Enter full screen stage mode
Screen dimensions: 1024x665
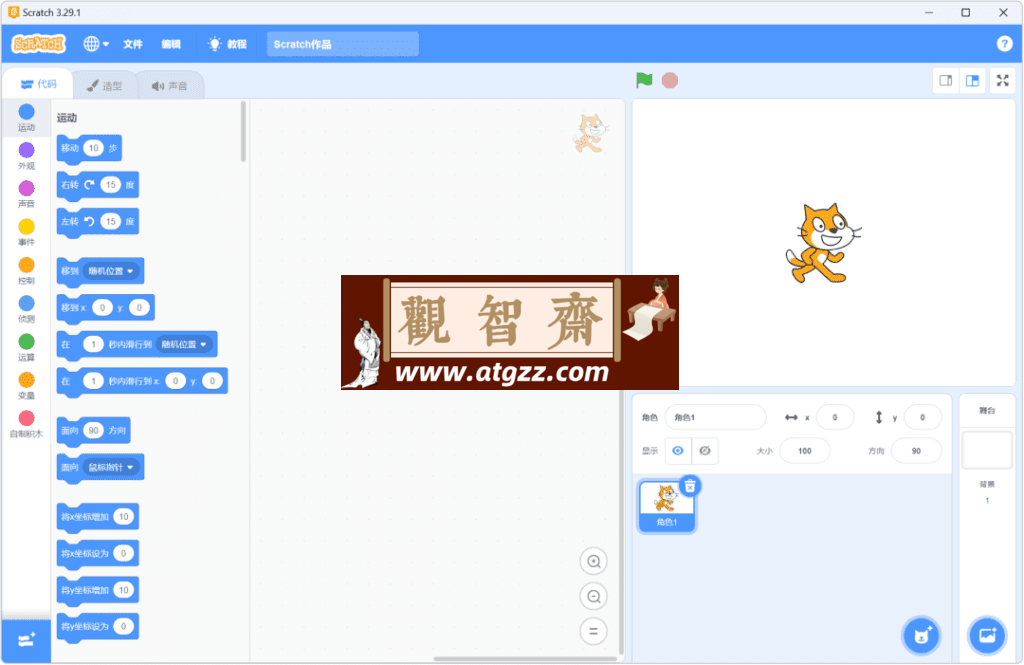pyautogui.click(x=1002, y=80)
